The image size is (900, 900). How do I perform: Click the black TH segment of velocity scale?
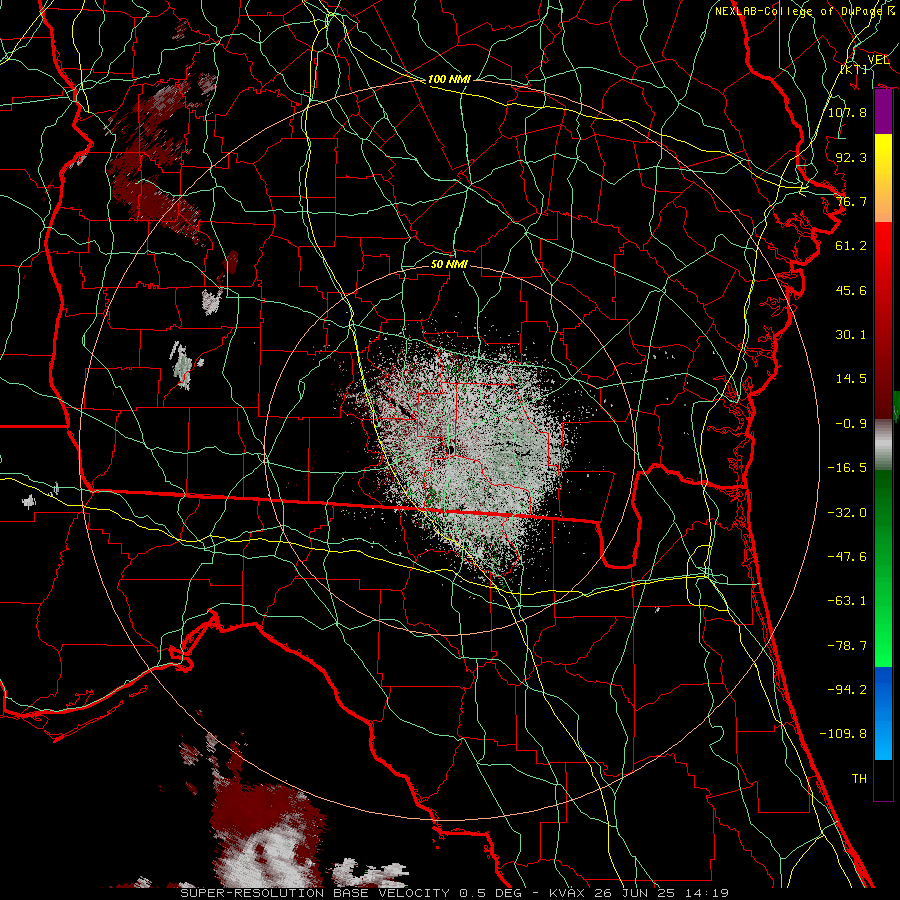tap(883, 779)
